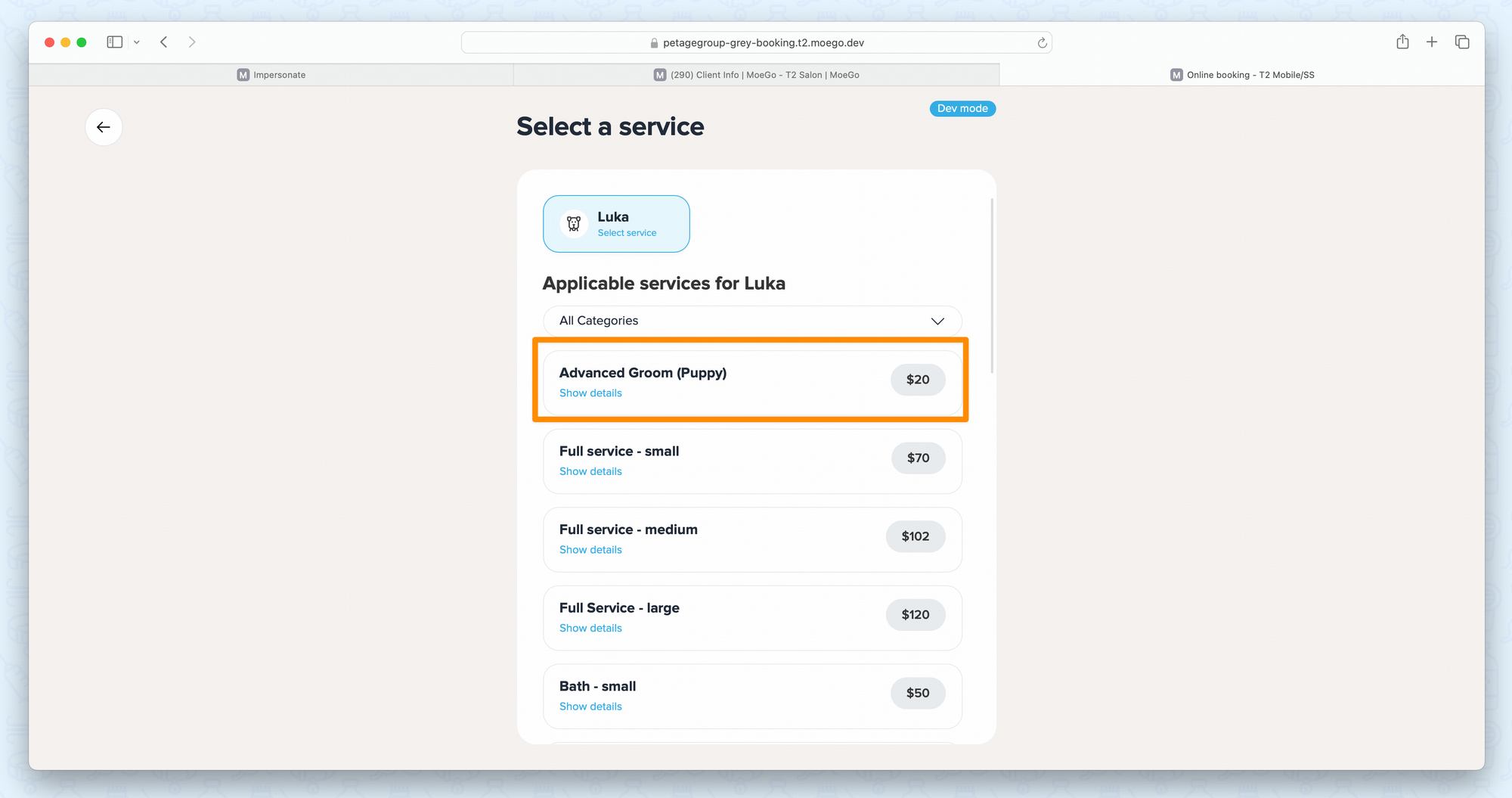The width and height of the screenshot is (1512, 798).
Task: Show details for Advanced Groom (Puppy)
Action: click(x=590, y=393)
